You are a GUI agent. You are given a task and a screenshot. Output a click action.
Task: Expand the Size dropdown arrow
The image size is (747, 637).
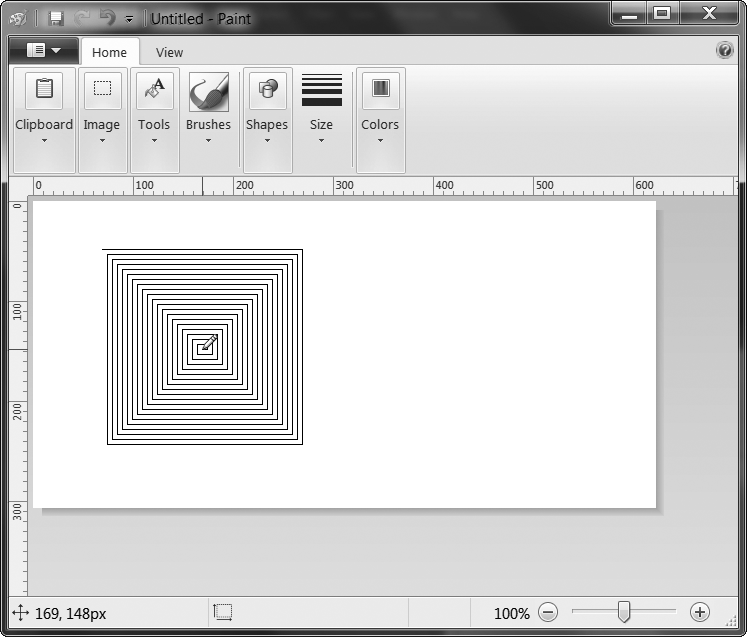[322, 141]
